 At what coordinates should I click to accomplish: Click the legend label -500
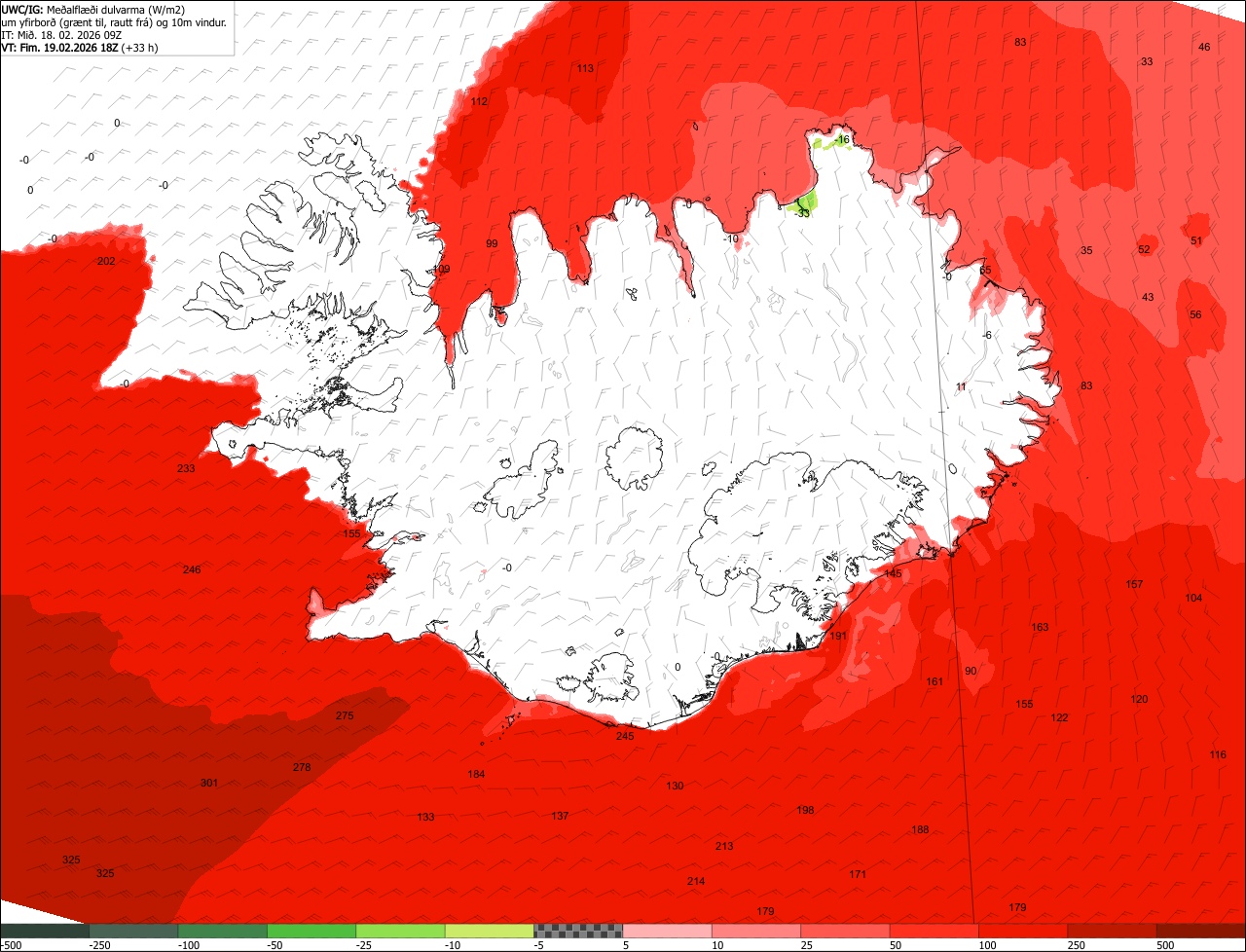click(11, 945)
